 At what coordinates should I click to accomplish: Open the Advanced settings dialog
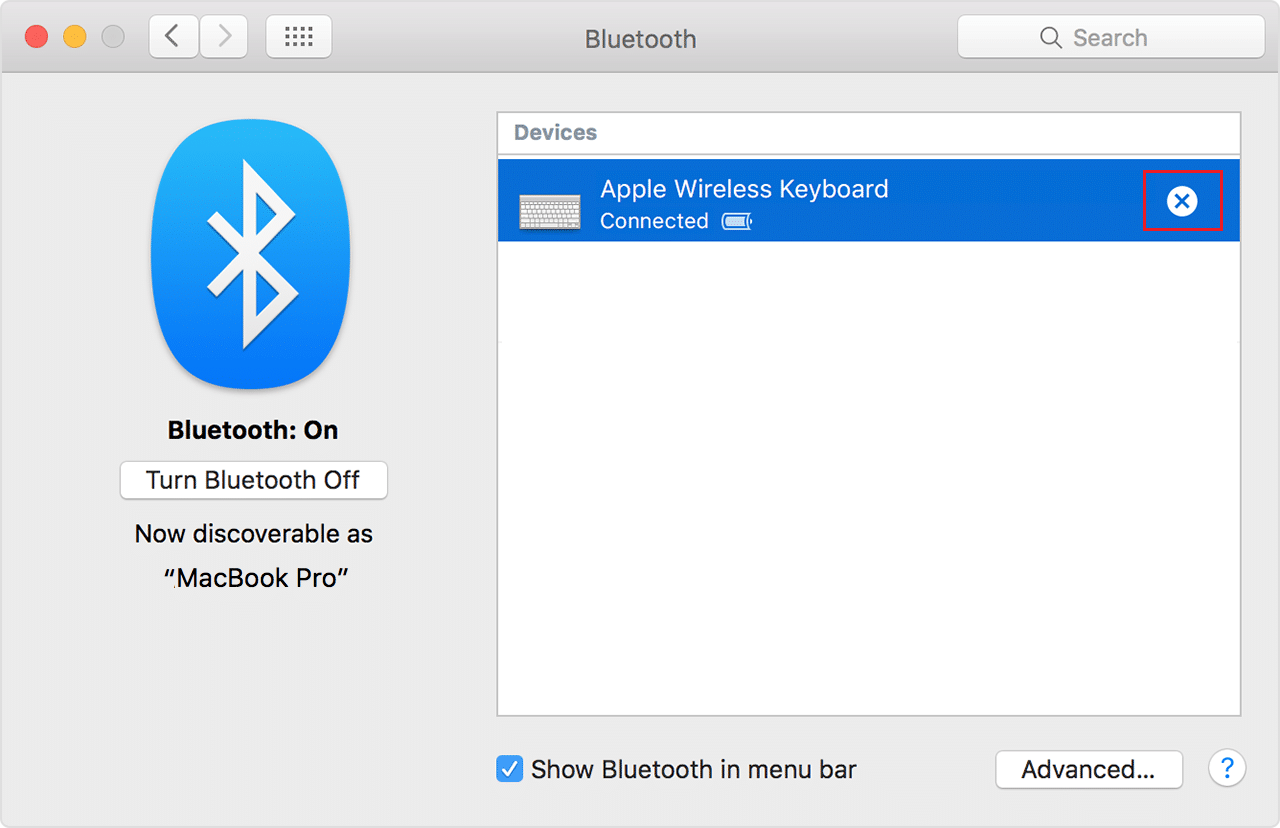[1088, 769]
